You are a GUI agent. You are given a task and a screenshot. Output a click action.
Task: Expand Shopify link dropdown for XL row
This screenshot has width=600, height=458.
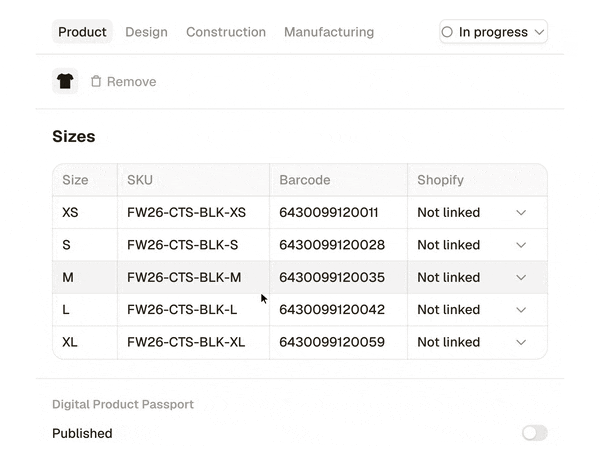[x=521, y=342]
